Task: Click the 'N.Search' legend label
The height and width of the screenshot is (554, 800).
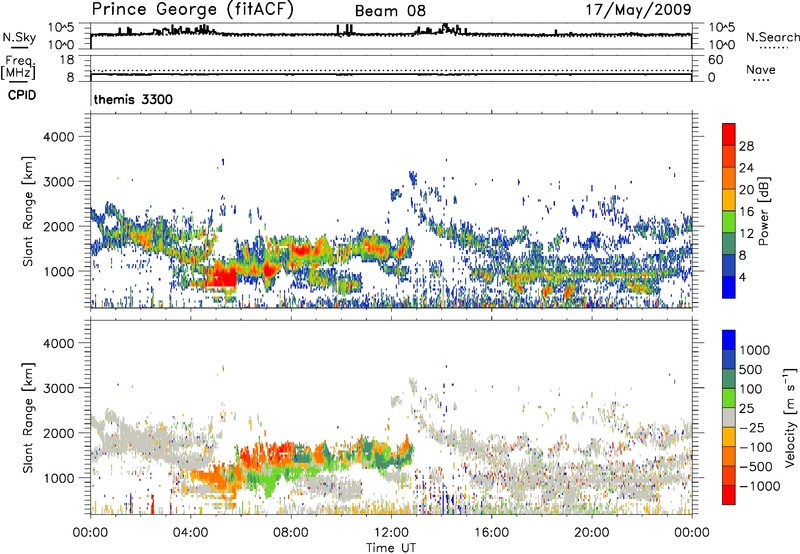Action: point(773,37)
